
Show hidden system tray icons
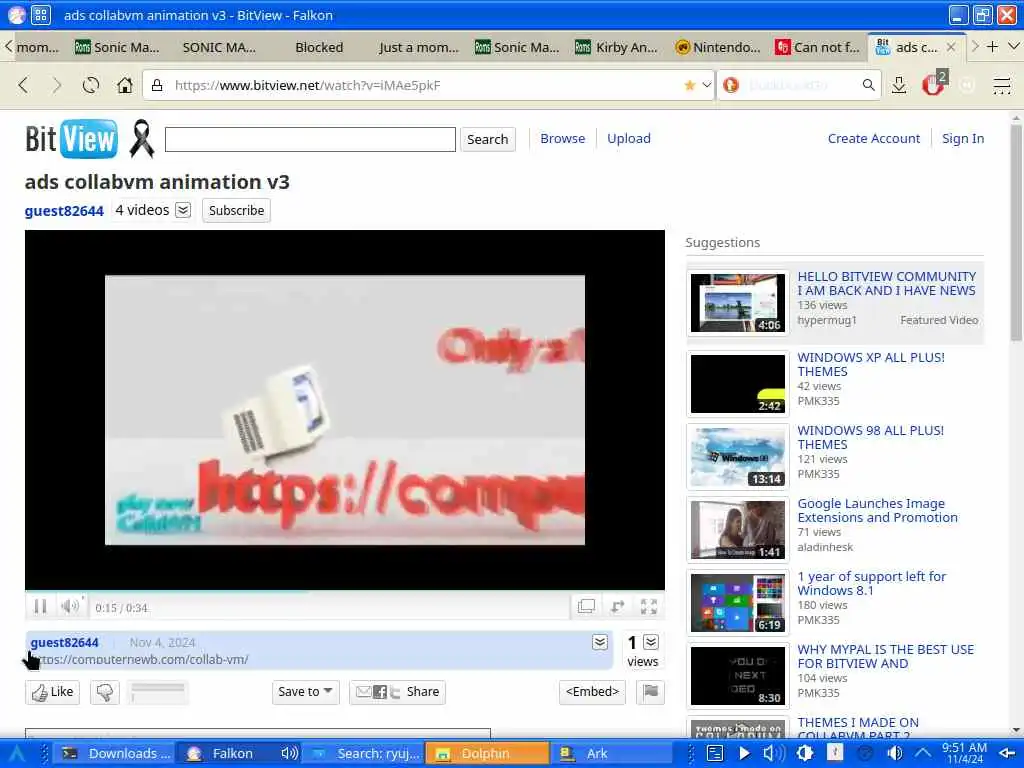[x=922, y=754]
